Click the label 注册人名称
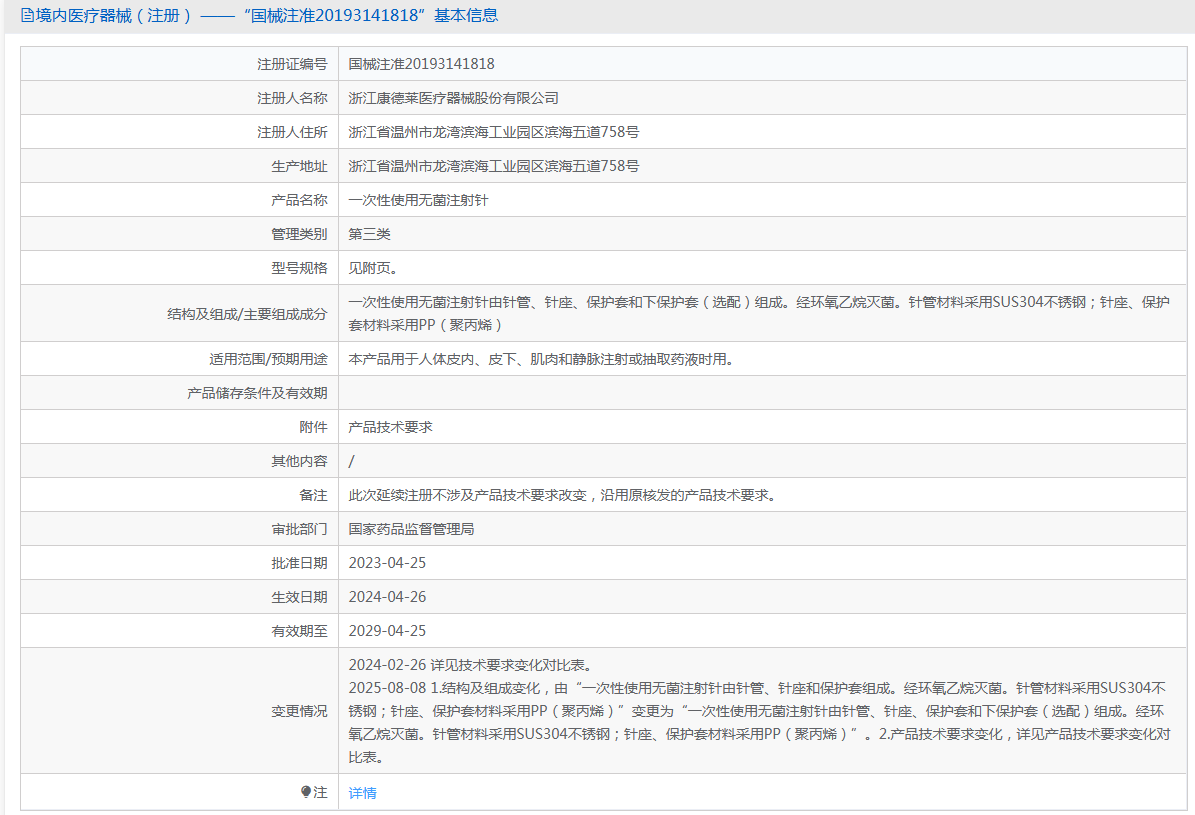 (x=292, y=98)
